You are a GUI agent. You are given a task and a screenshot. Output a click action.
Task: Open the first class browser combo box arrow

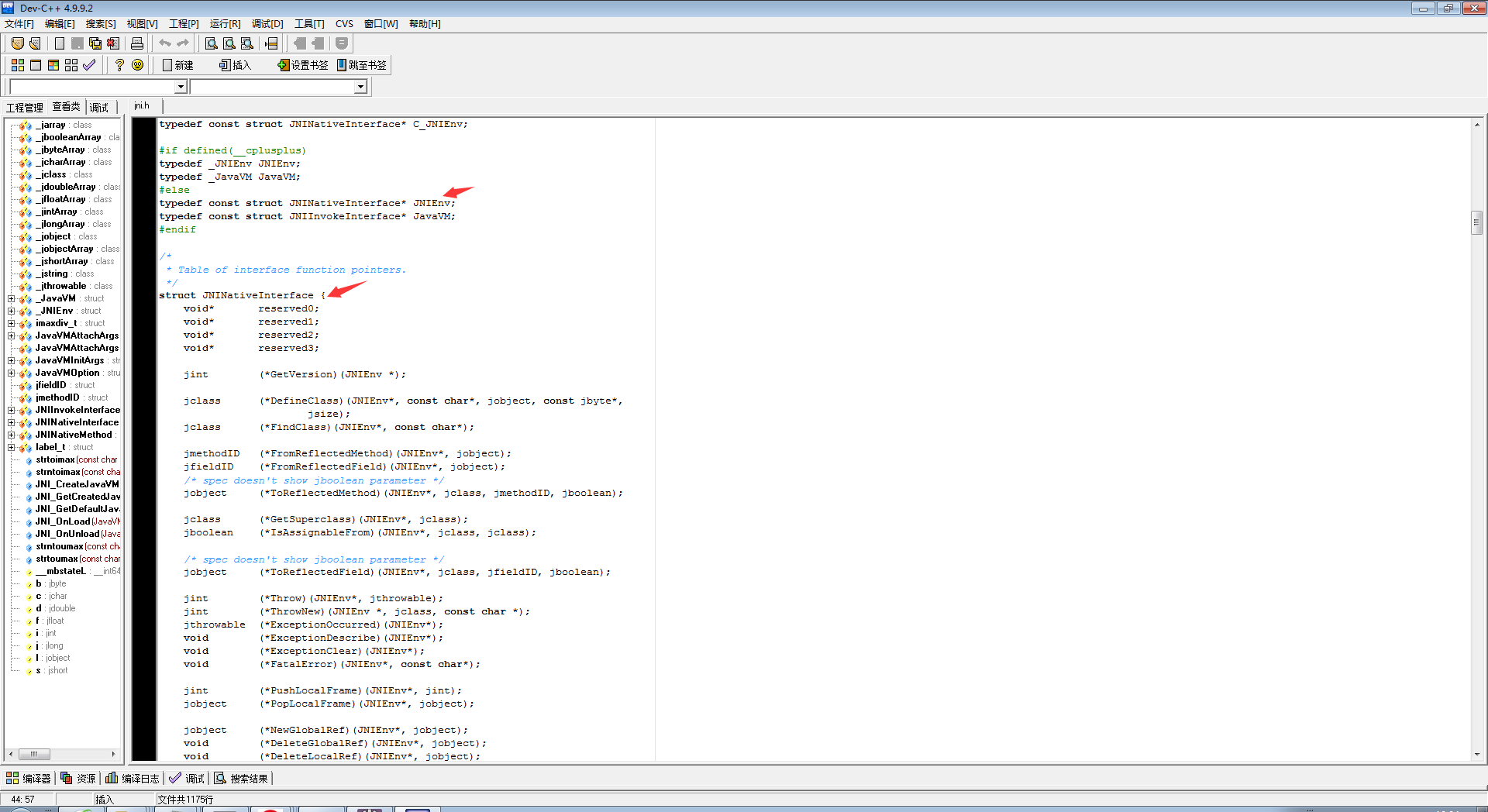coord(181,87)
